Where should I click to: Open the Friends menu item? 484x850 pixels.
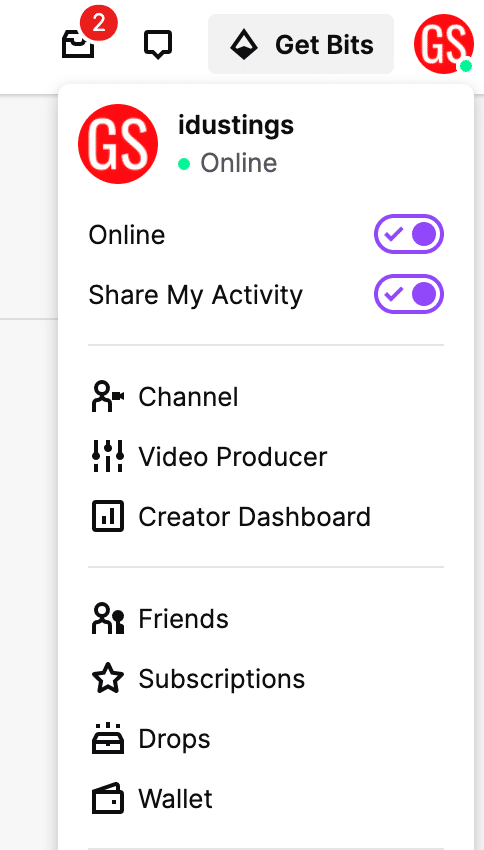click(x=266, y=619)
